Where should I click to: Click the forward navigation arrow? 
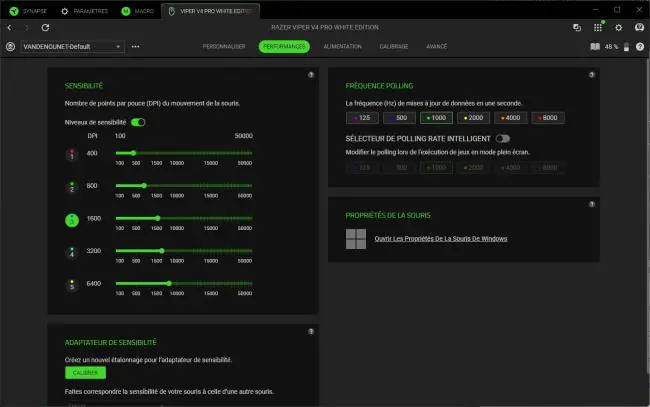(x=27, y=28)
